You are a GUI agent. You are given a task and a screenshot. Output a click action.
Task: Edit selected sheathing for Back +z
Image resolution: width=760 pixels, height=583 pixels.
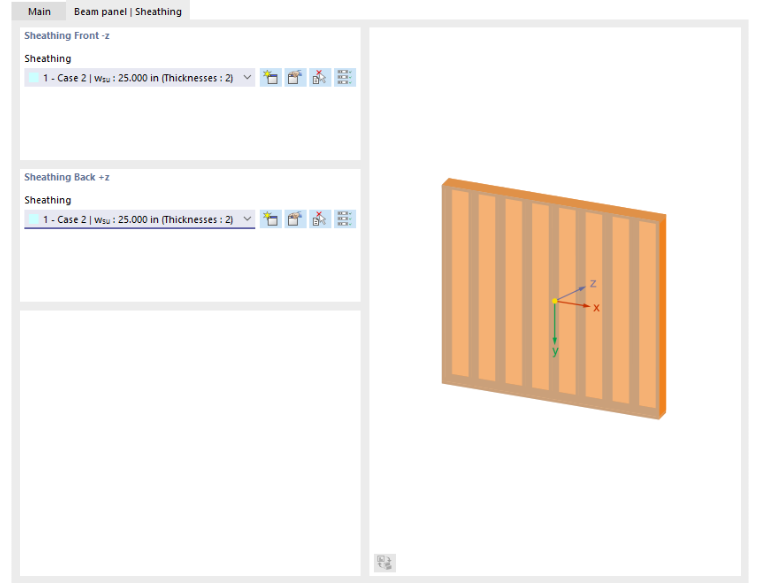tap(295, 219)
